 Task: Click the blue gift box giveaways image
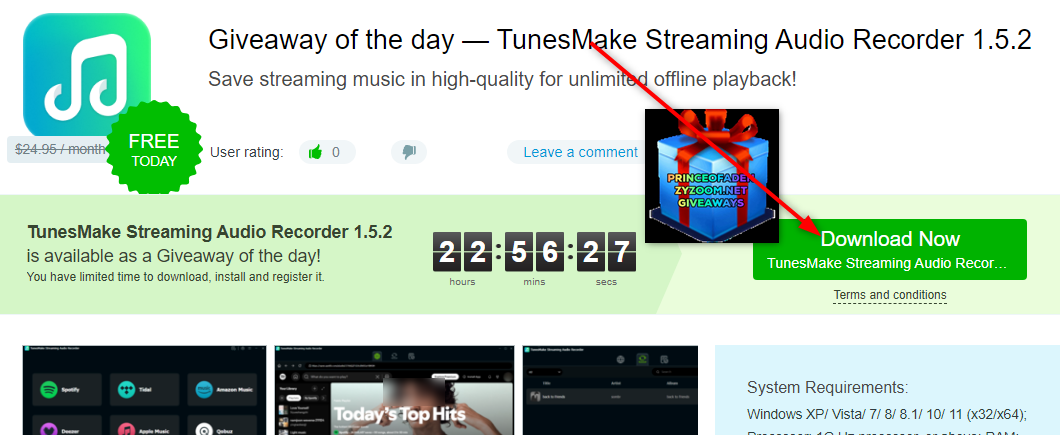pos(712,176)
